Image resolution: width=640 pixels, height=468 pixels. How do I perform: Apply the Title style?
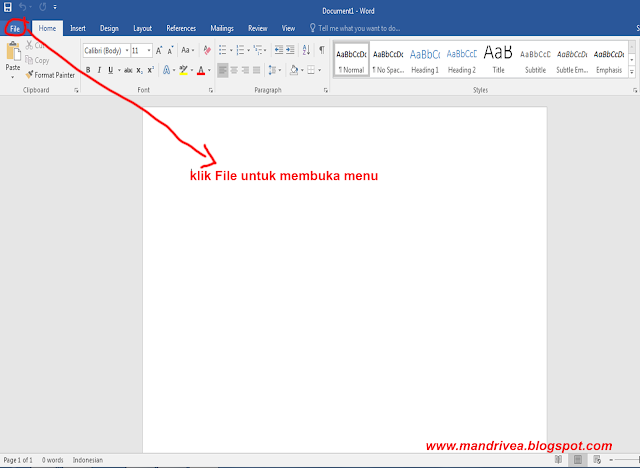[498, 60]
